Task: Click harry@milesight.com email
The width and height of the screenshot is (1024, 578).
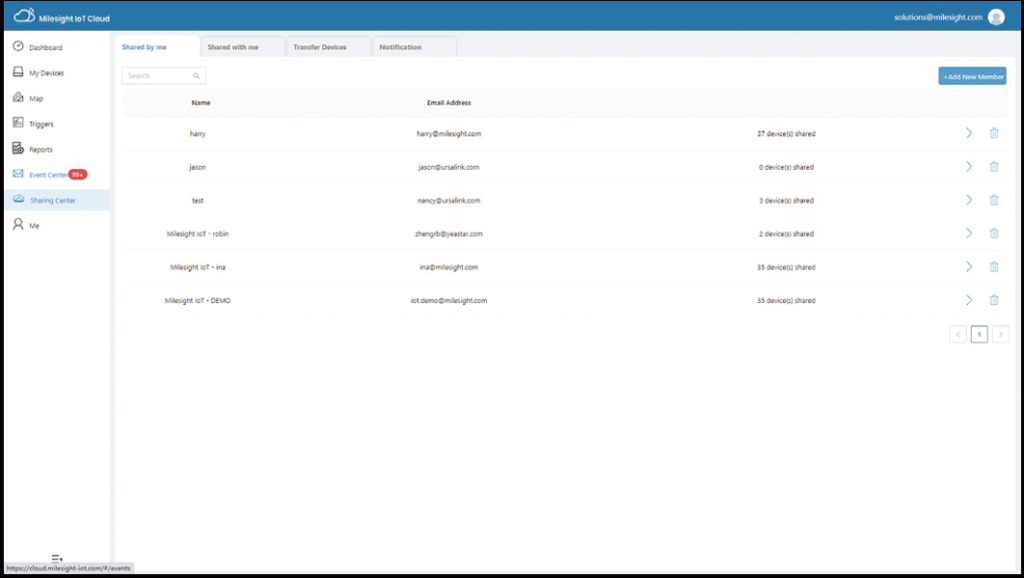Action: [449, 133]
